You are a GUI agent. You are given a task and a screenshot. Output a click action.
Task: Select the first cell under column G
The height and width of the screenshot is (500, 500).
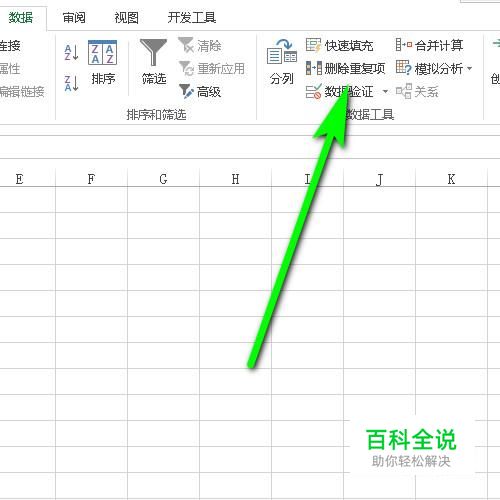[163, 199]
